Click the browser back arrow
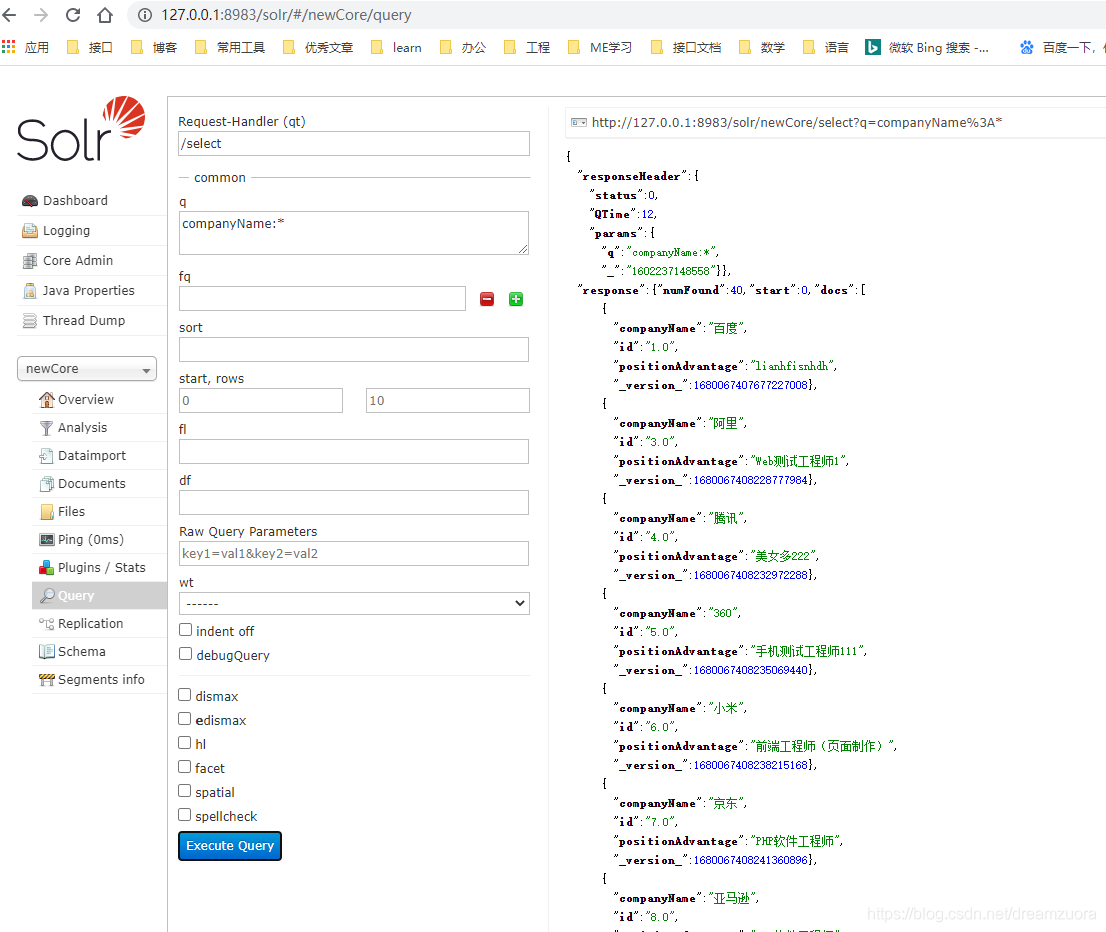The height and width of the screenshot is (932, 1106). tap(9, 15)
